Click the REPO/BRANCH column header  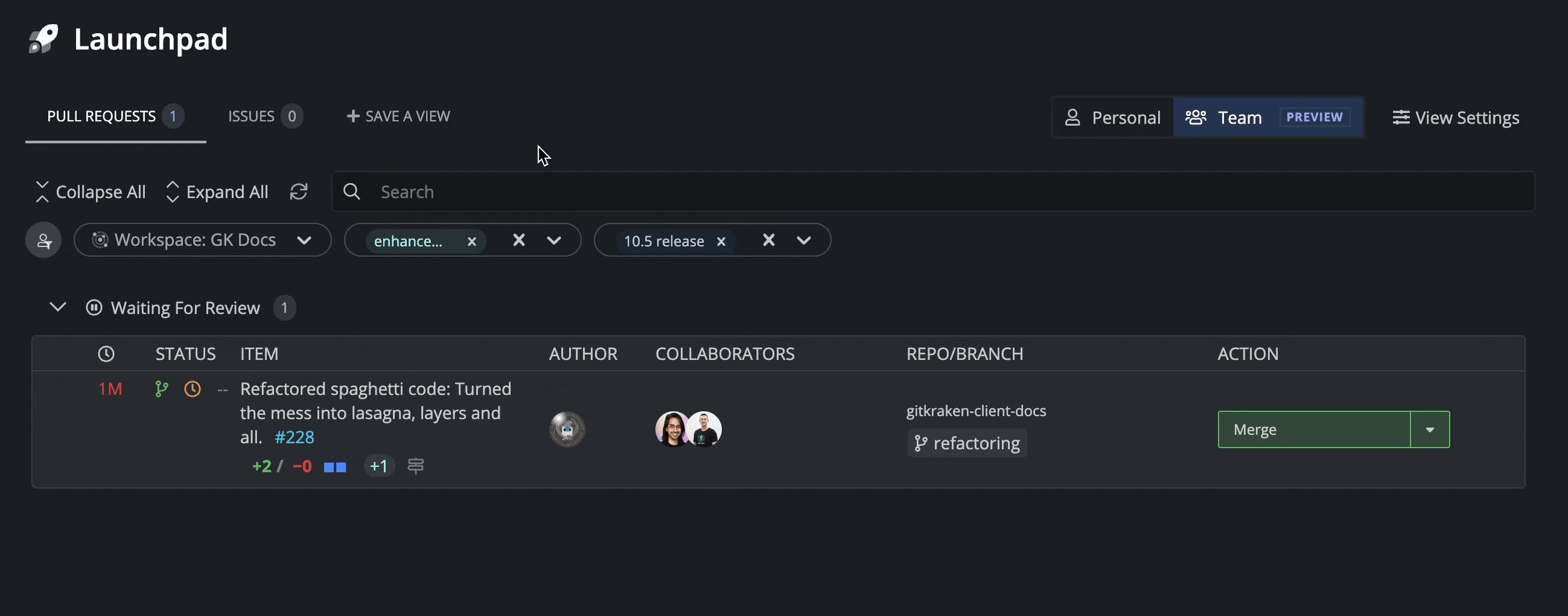(964, 354)
